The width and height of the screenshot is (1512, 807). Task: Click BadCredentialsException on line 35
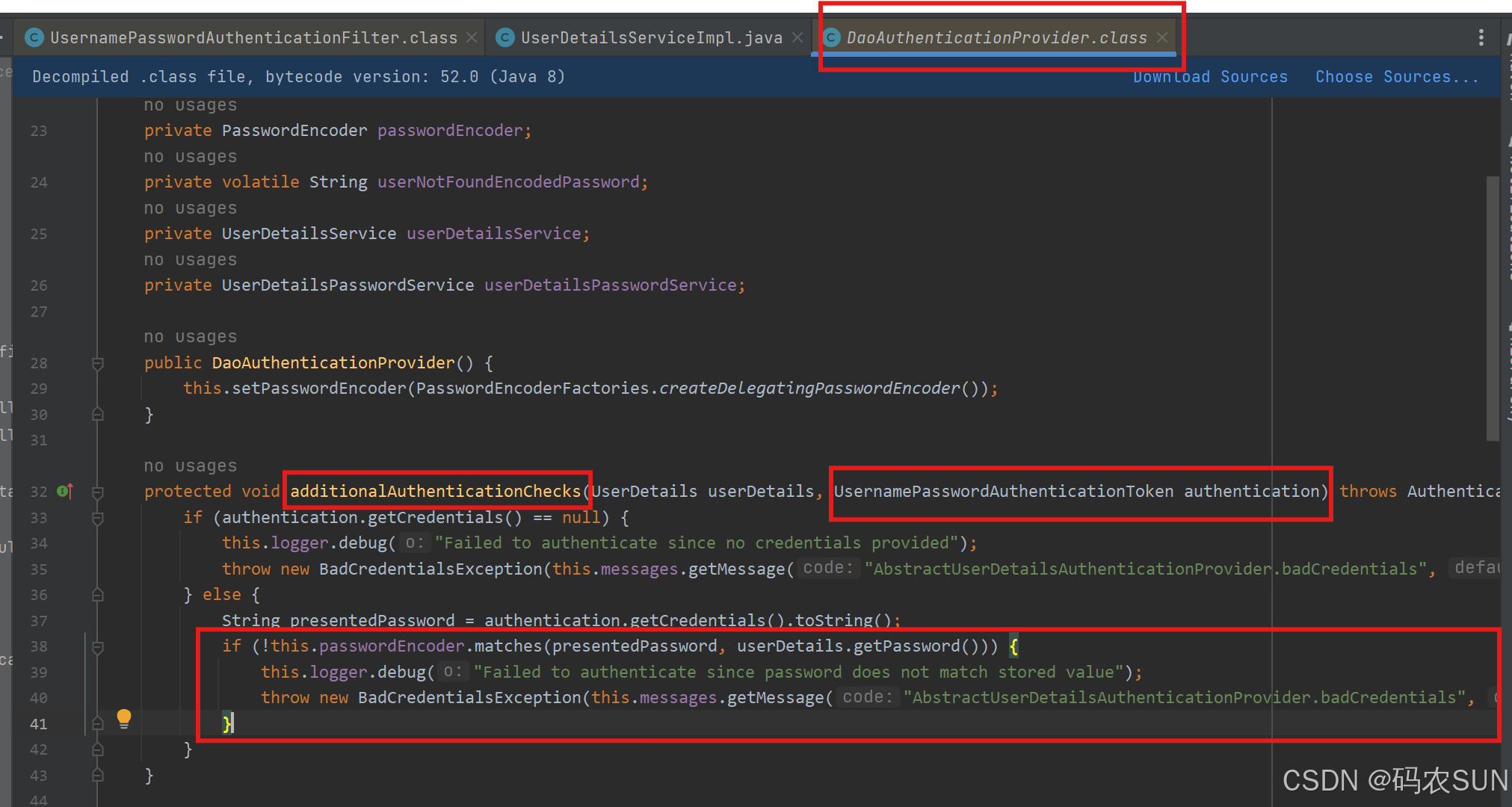click(x=431, y=569)
